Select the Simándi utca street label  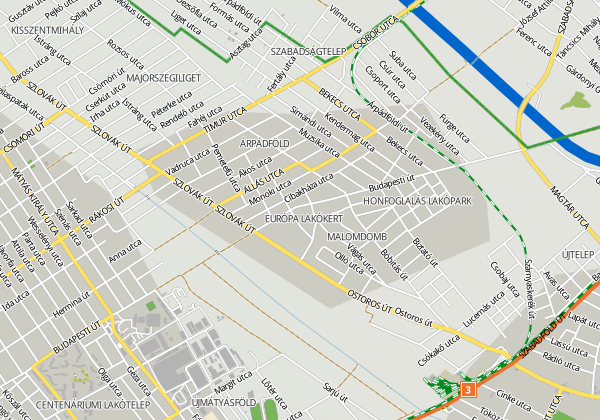tap(310, 121)
